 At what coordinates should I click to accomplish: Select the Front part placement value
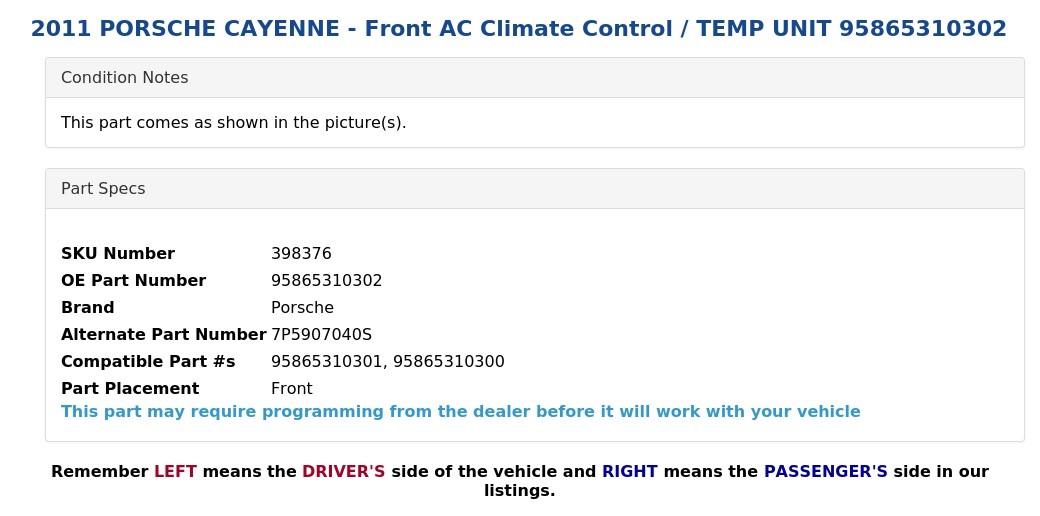[292, 389]
